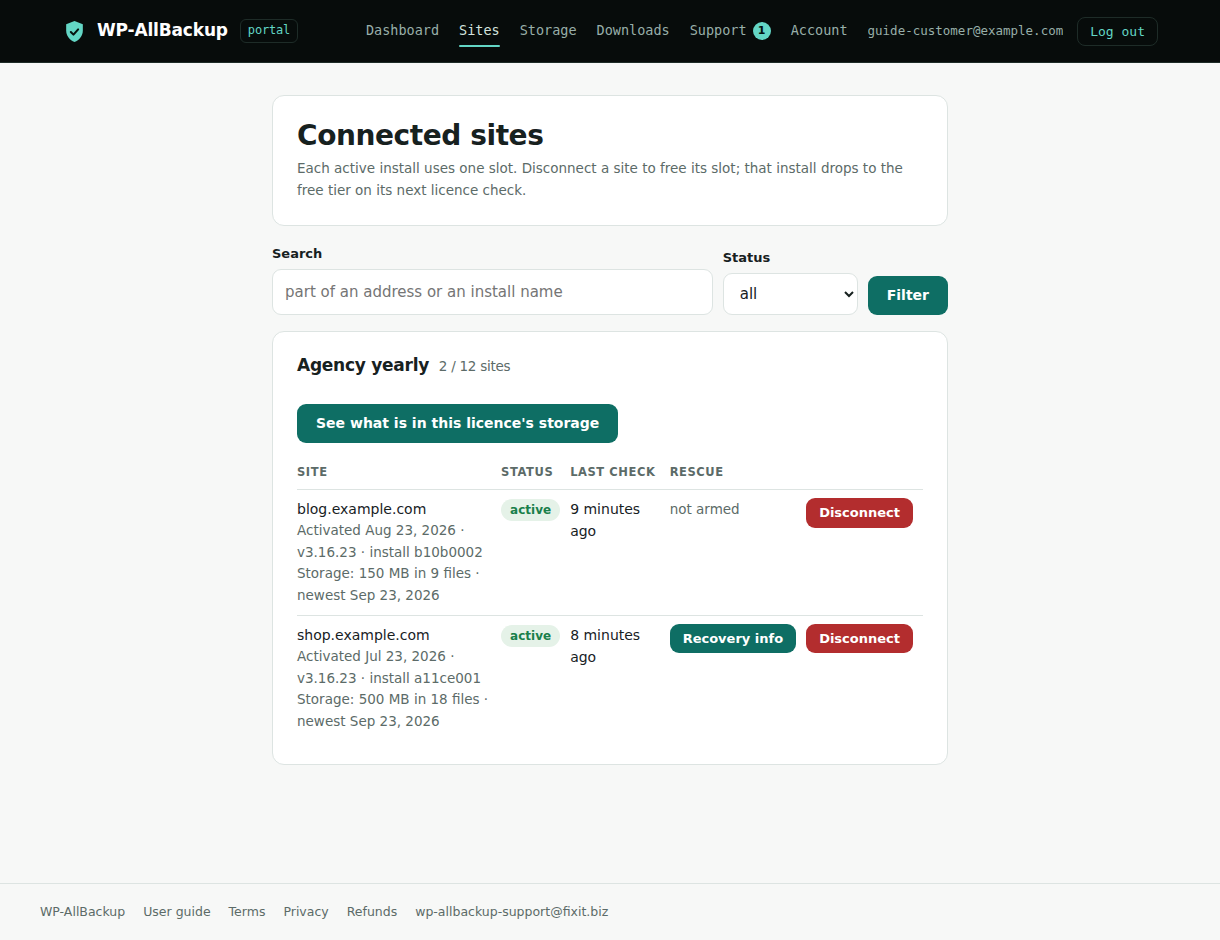Open the Account nav item
Screen dimensions: 1220x940
(x=819, y=30)
